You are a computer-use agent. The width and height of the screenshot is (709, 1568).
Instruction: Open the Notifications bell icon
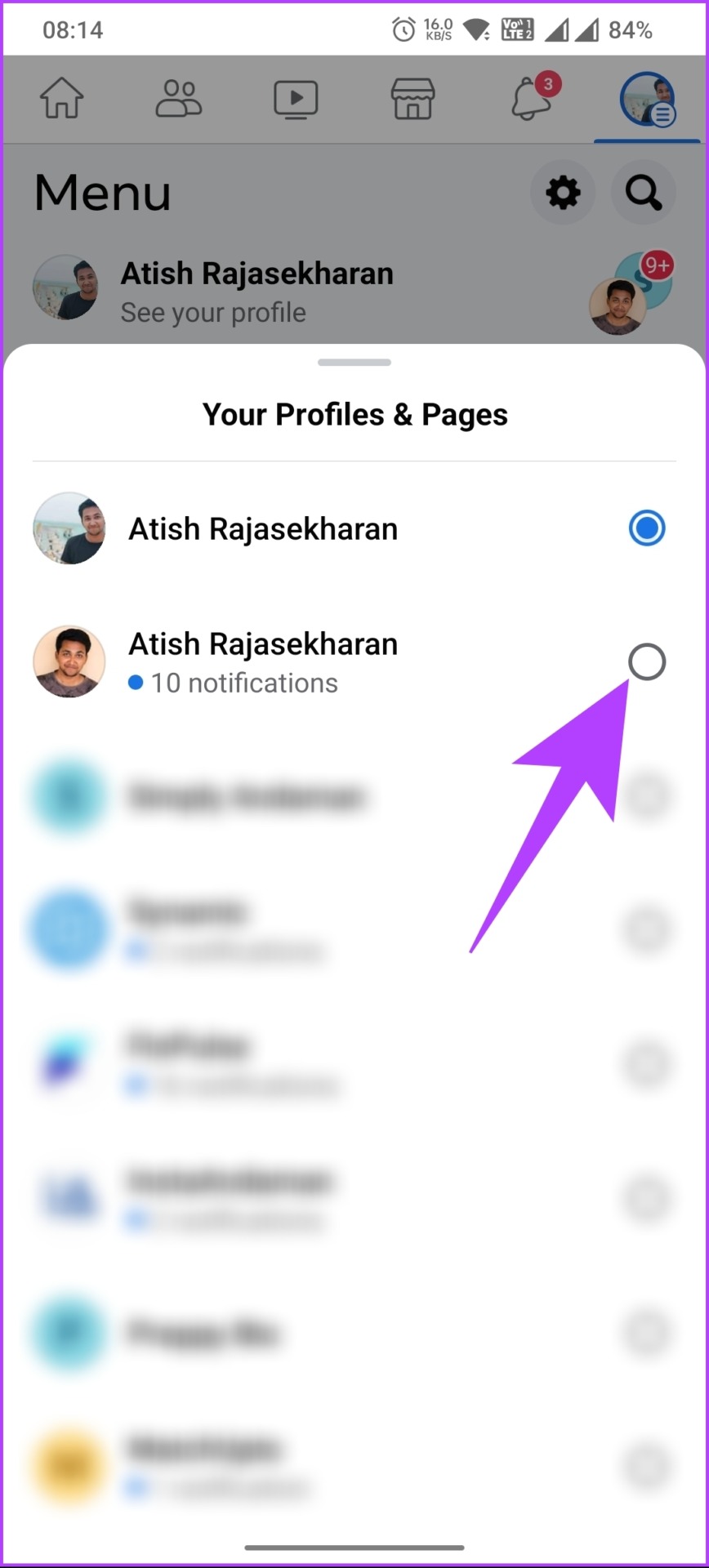click(533, 97)
